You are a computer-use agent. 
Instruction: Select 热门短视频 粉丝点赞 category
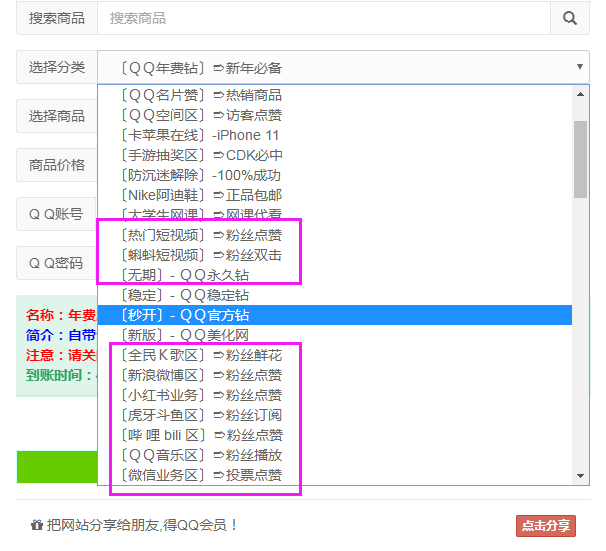click(x=200, y=235)
